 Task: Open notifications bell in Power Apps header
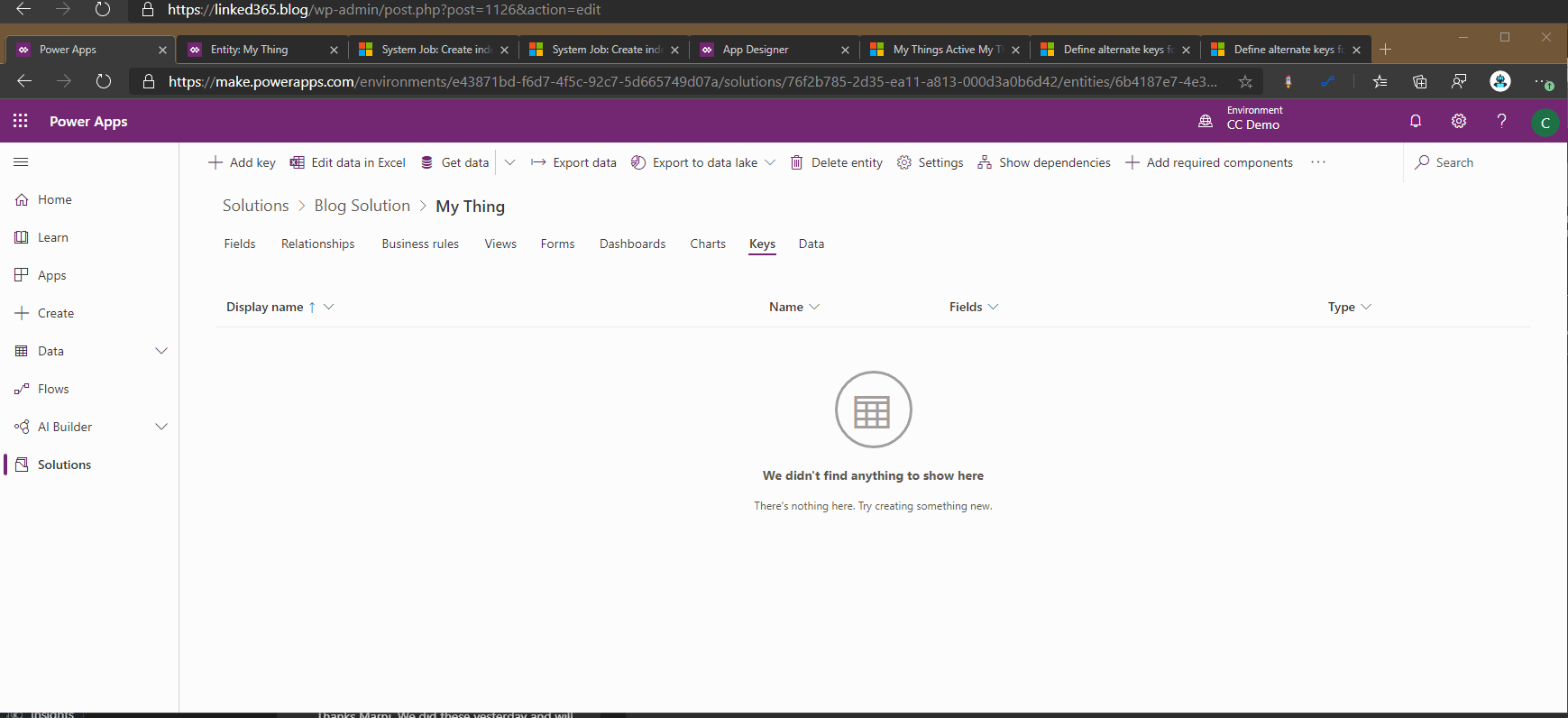(x=1416, y=121)
